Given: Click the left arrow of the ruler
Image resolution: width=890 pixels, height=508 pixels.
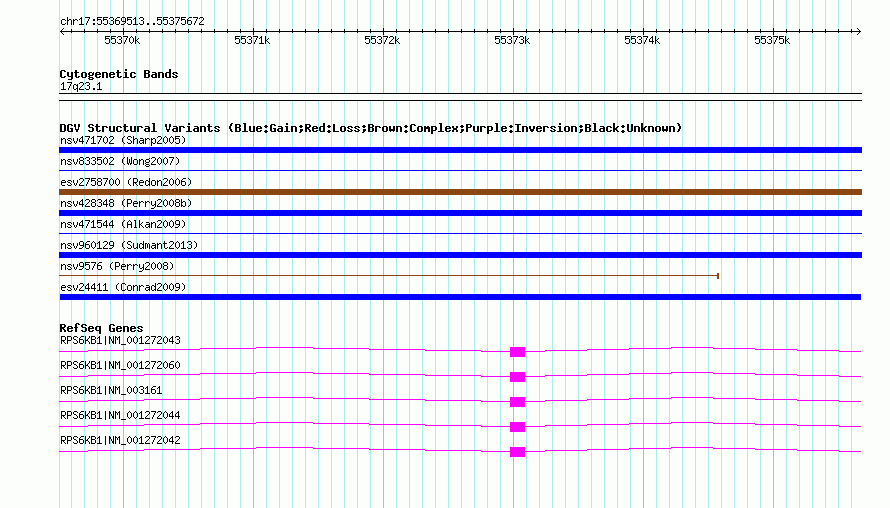Looking at the screenshot, I should click(x=62, y=31).
